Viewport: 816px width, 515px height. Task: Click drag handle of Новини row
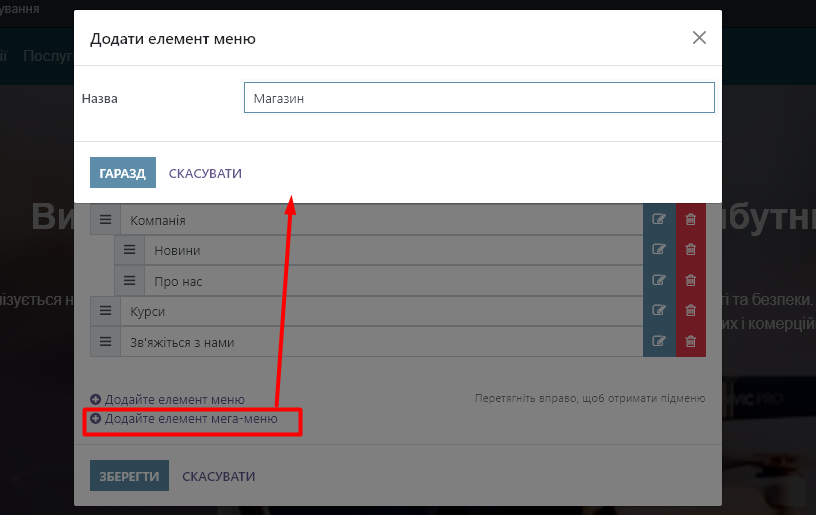pyautogui.click(x=130, y=250)
